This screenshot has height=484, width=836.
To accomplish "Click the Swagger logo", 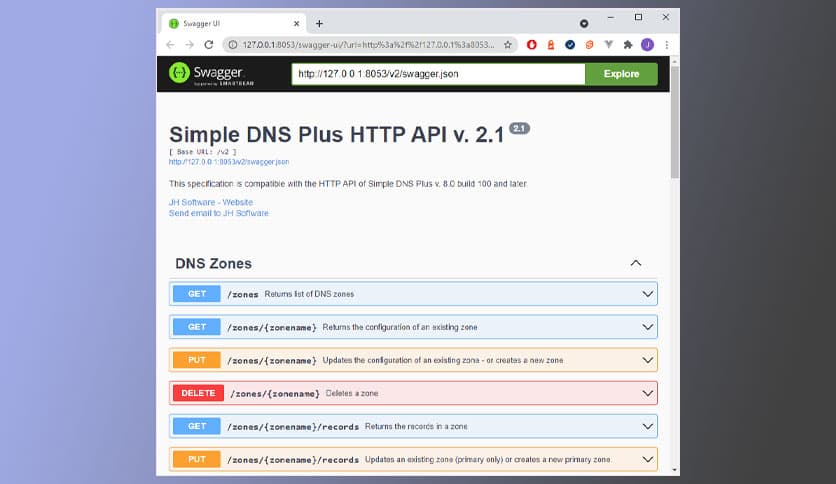I will [x=211, y=74].
